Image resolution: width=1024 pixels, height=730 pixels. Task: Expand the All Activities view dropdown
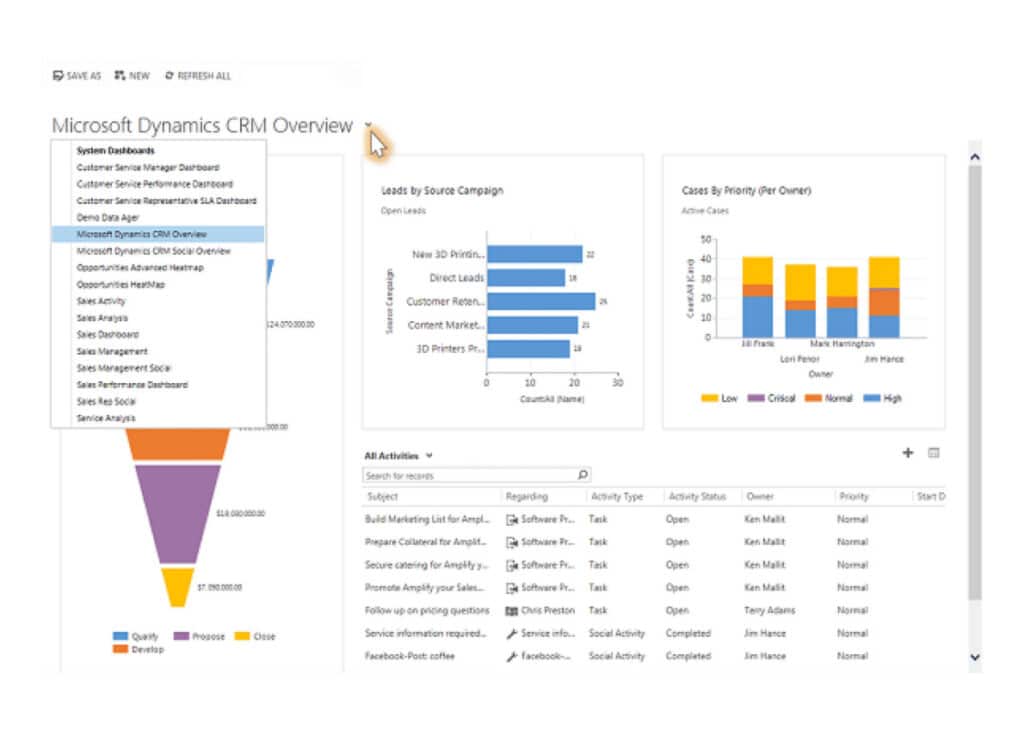(429, 456)
